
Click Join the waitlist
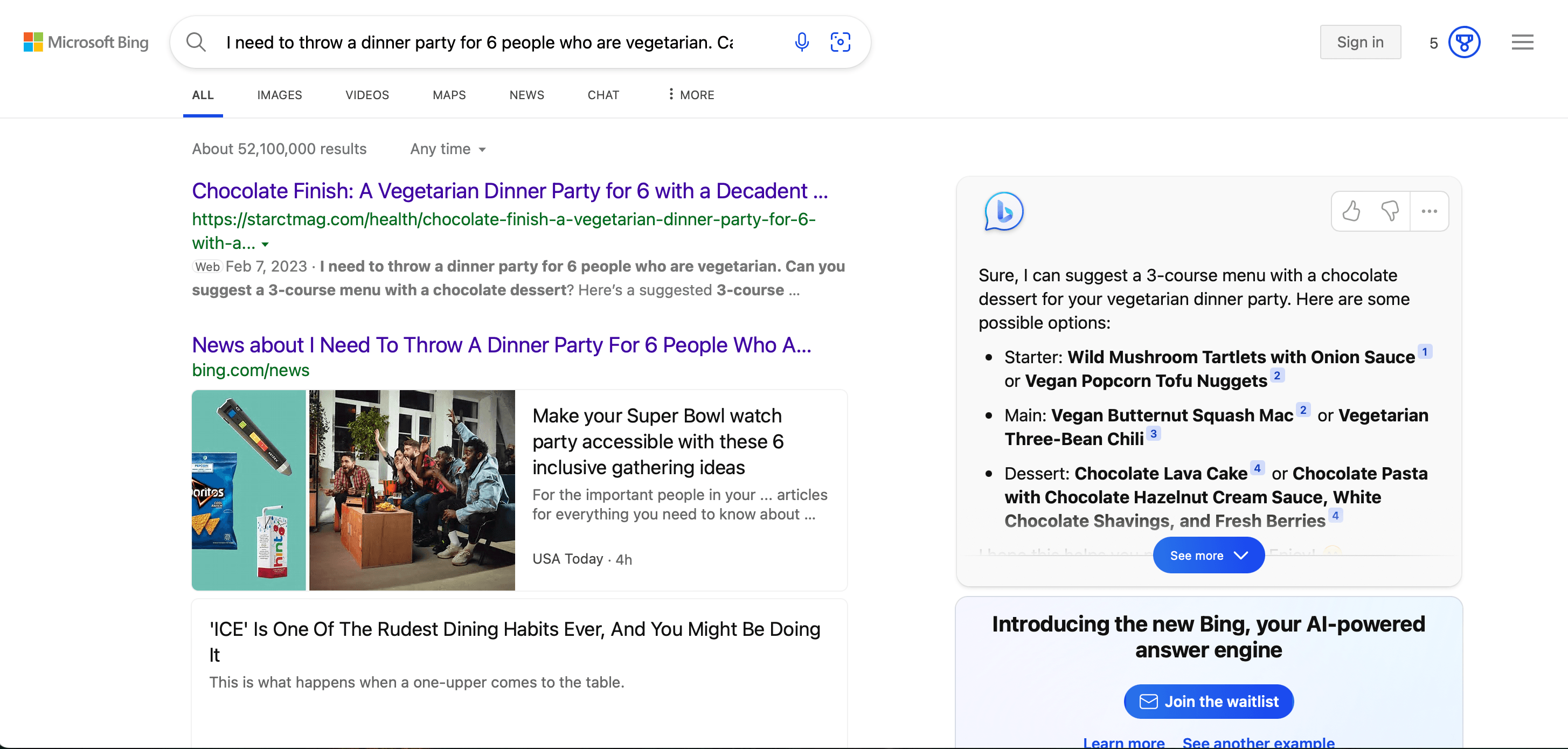coord(1209,701)
